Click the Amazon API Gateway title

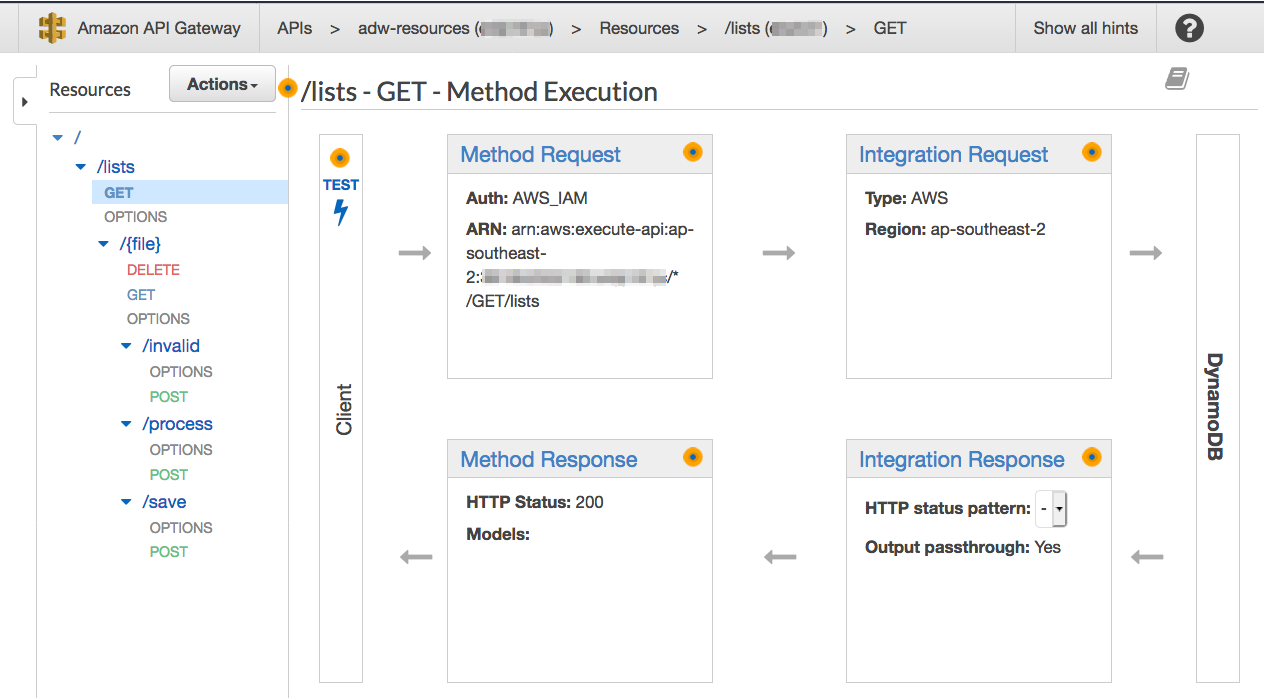159,28
